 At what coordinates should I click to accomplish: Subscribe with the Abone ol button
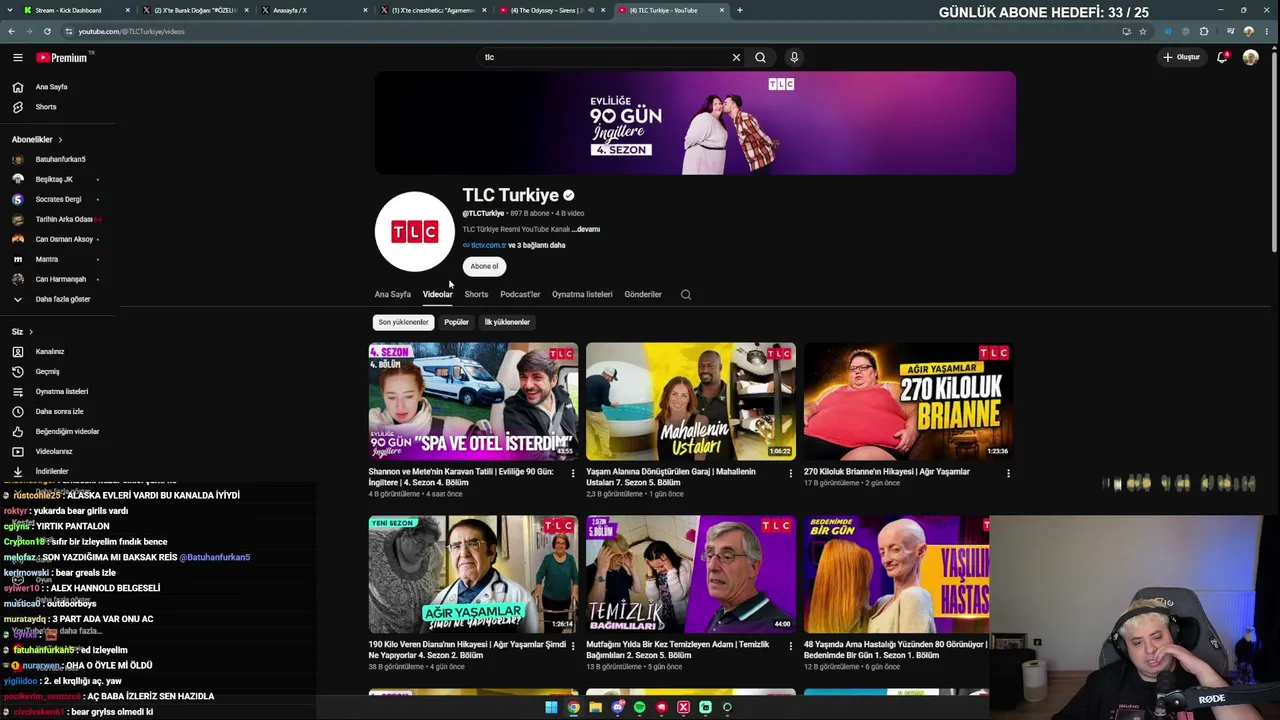coord(484,266)
